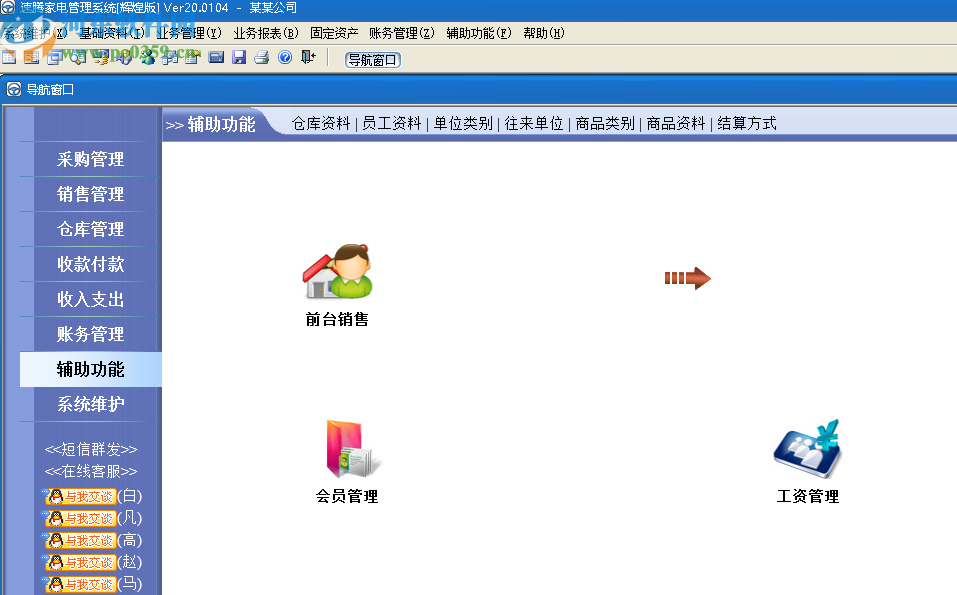Open the 固定资产 menu
957x595 pixels.
334,33
